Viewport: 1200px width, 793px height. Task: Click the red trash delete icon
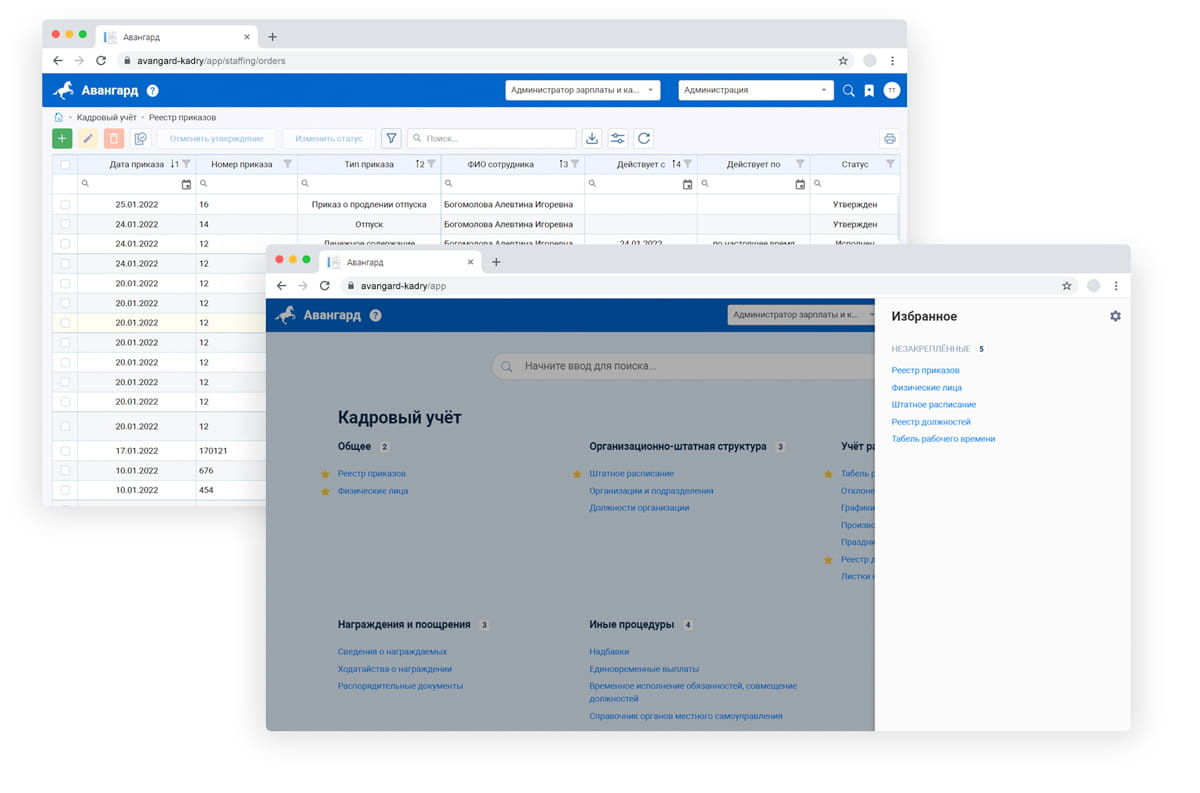coord(114,139)
